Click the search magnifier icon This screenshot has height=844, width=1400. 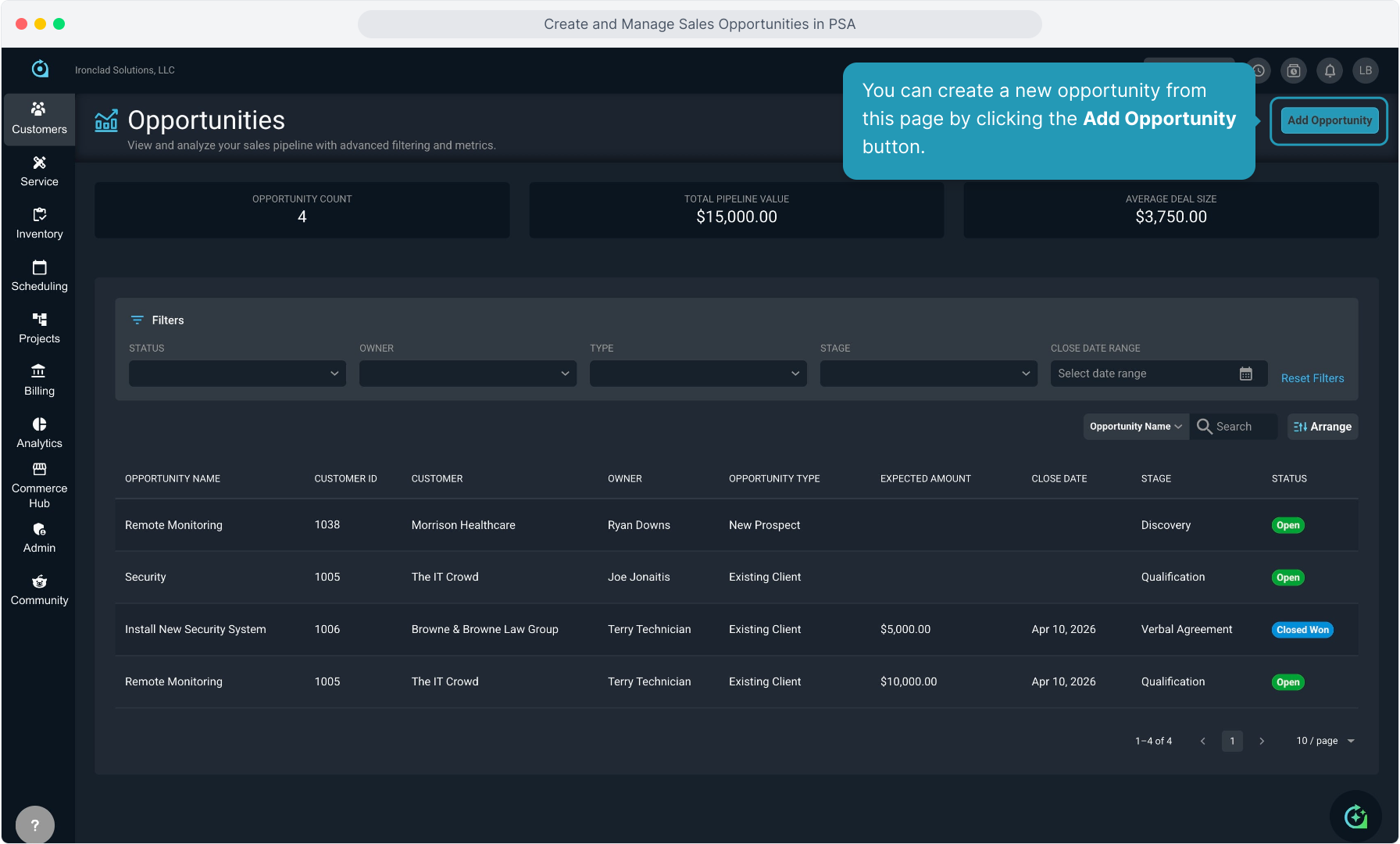coord(1205,427)
